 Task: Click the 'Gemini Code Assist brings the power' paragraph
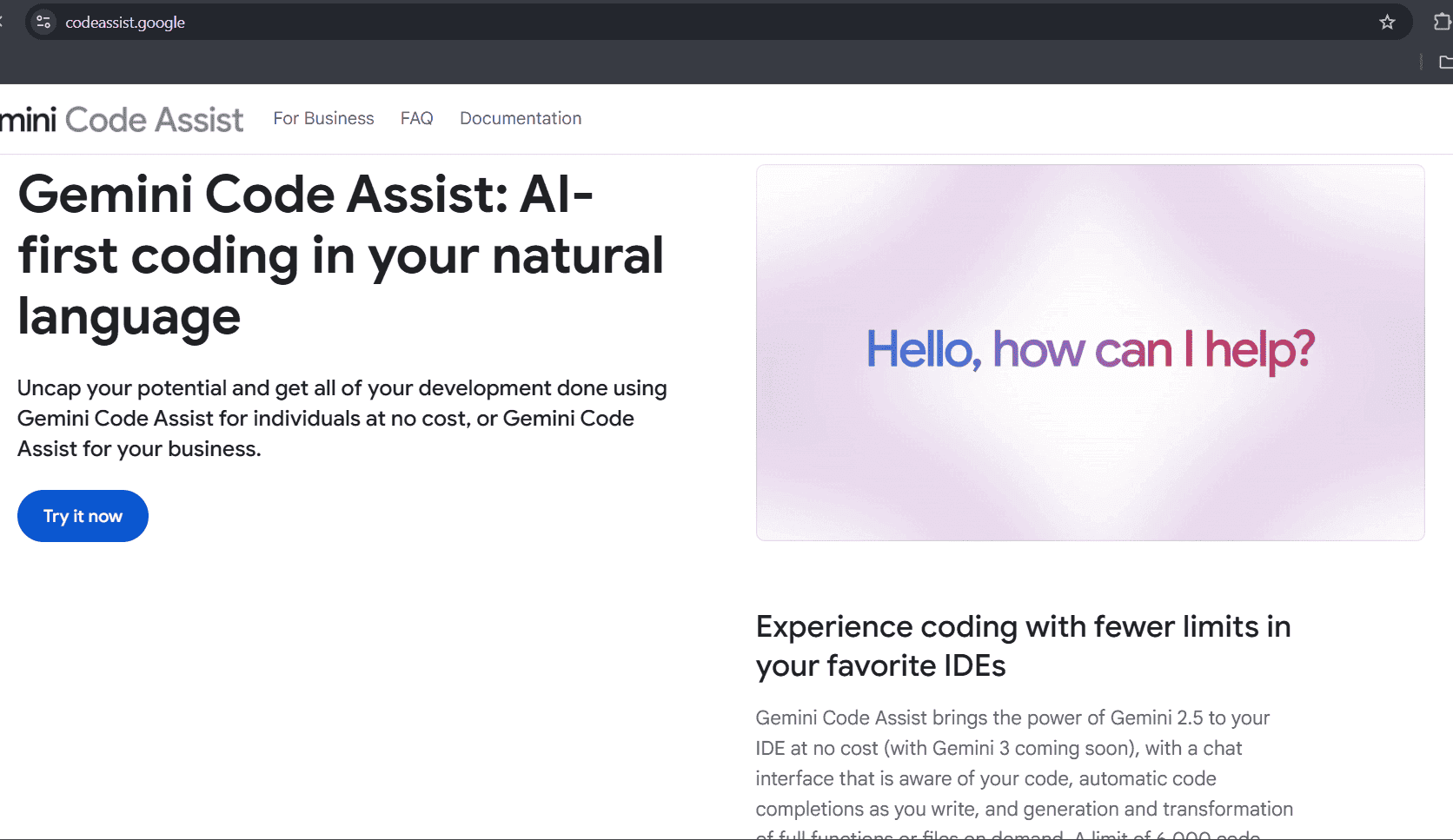(x=1024, y=771)
